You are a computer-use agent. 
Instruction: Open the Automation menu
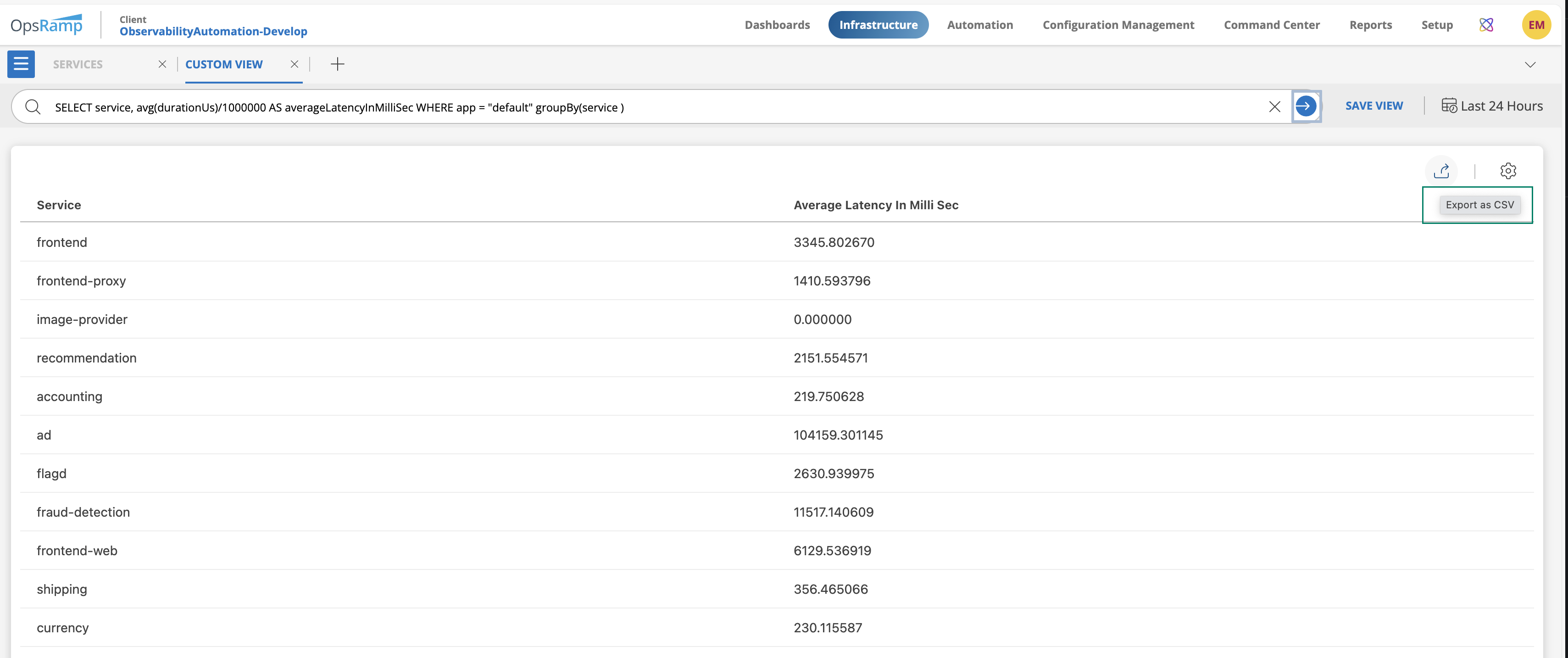980,25
